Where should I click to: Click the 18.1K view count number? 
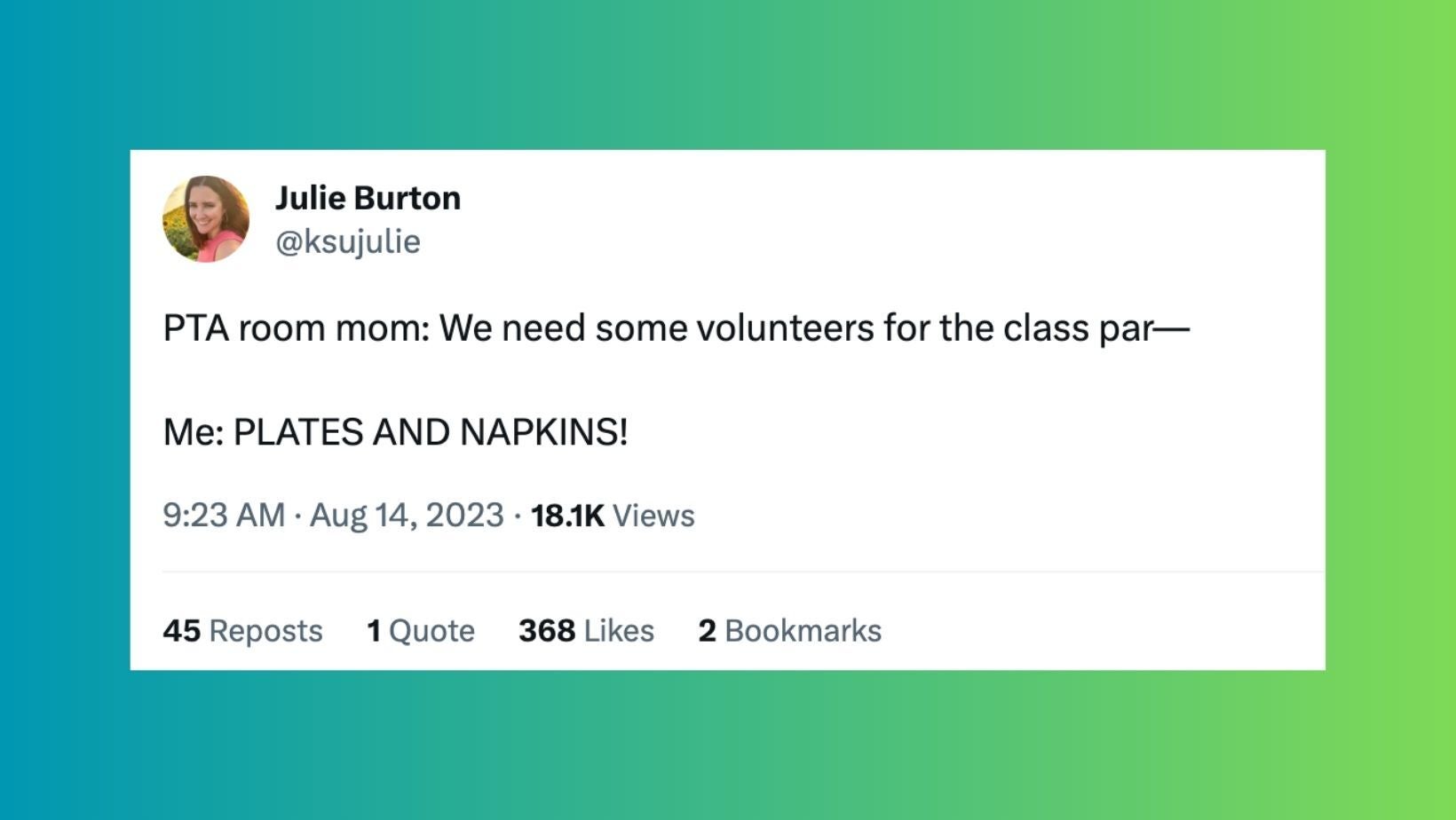567,516
